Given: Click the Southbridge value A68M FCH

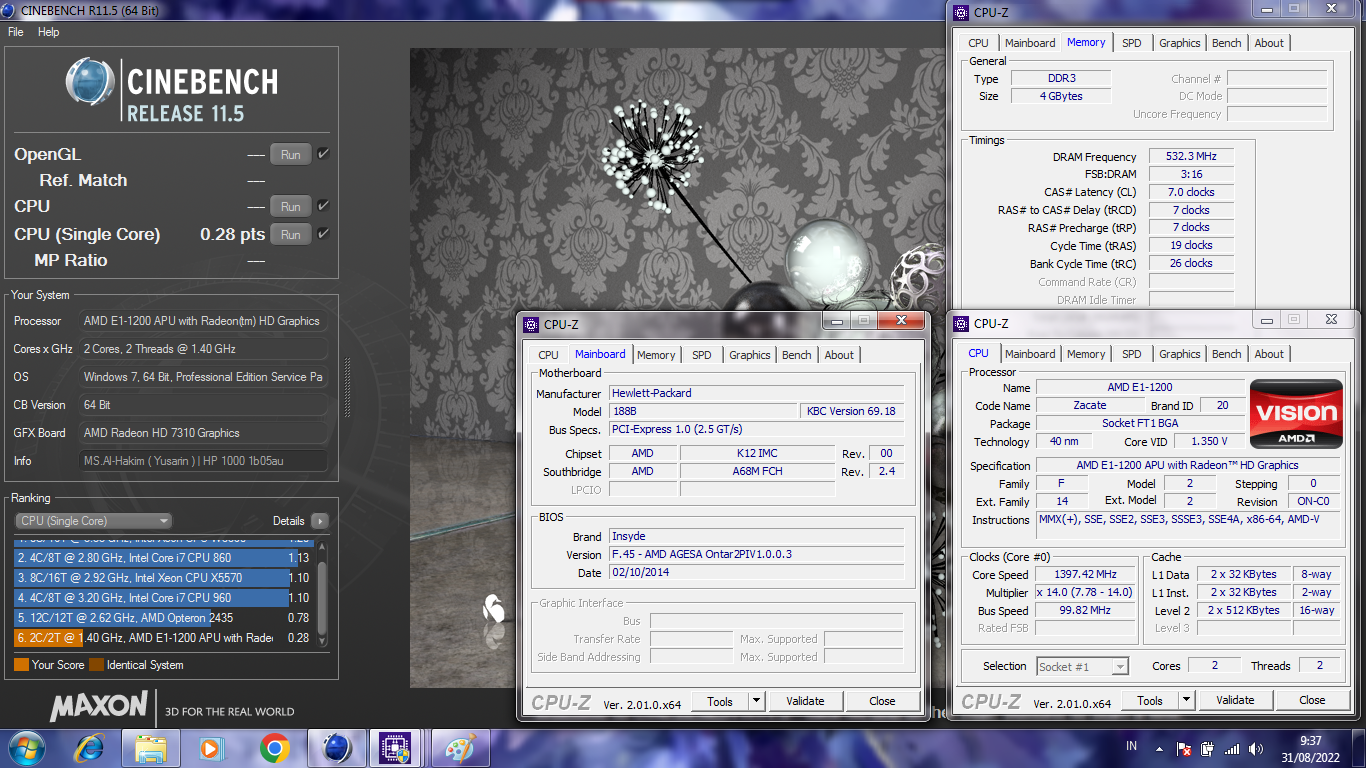Looking at the screenshot, I should point(757,471).
